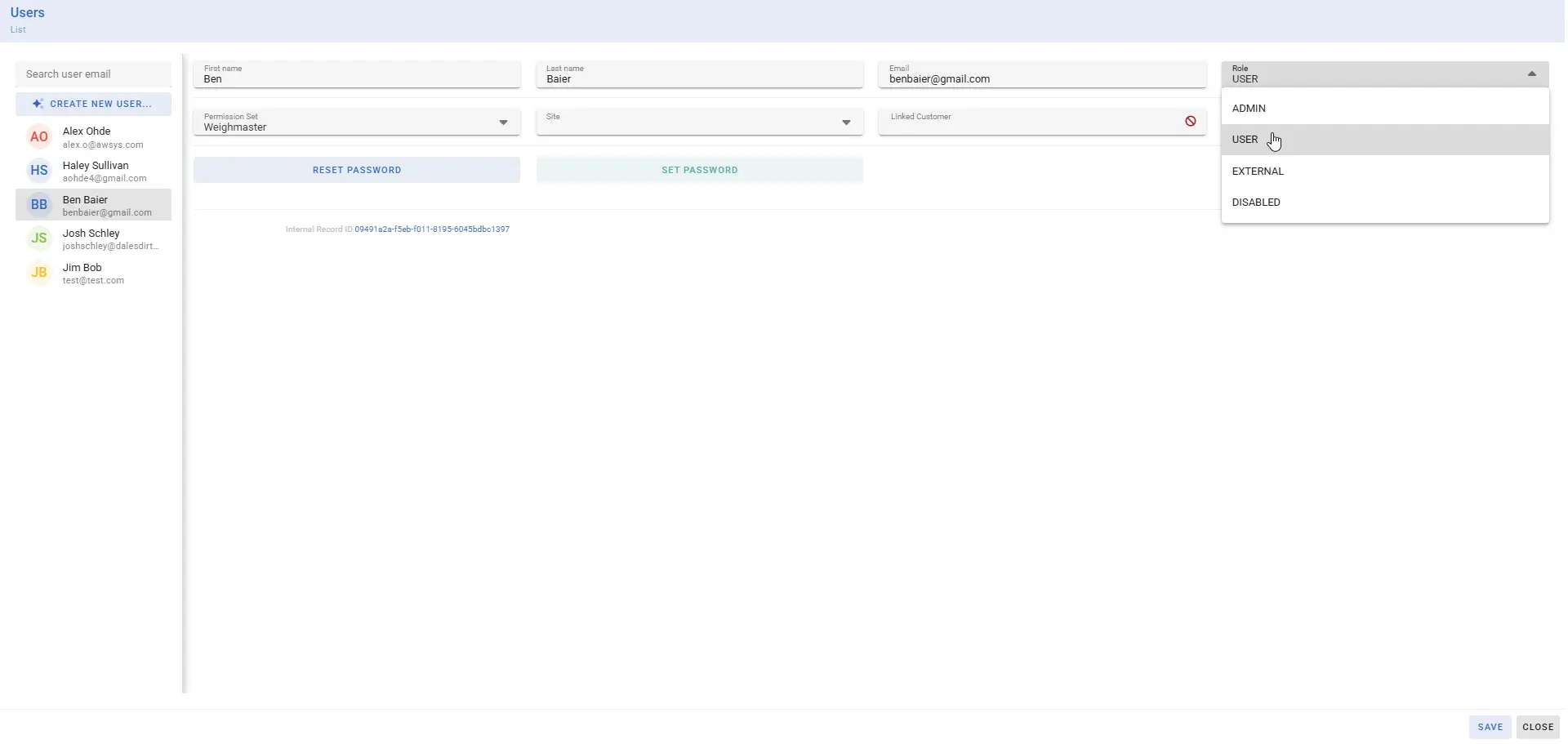Click the Internal Record ID link
Screen dimensions: 1568x744
point(431,229)
